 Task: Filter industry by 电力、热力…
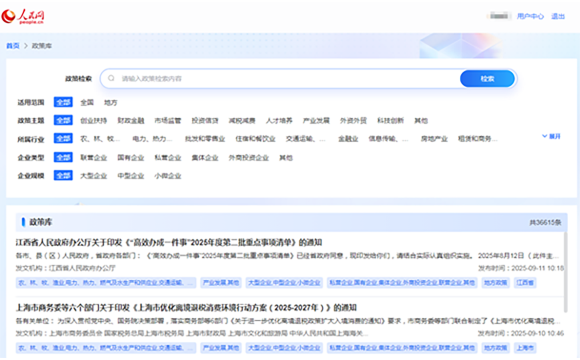point(152,139)
